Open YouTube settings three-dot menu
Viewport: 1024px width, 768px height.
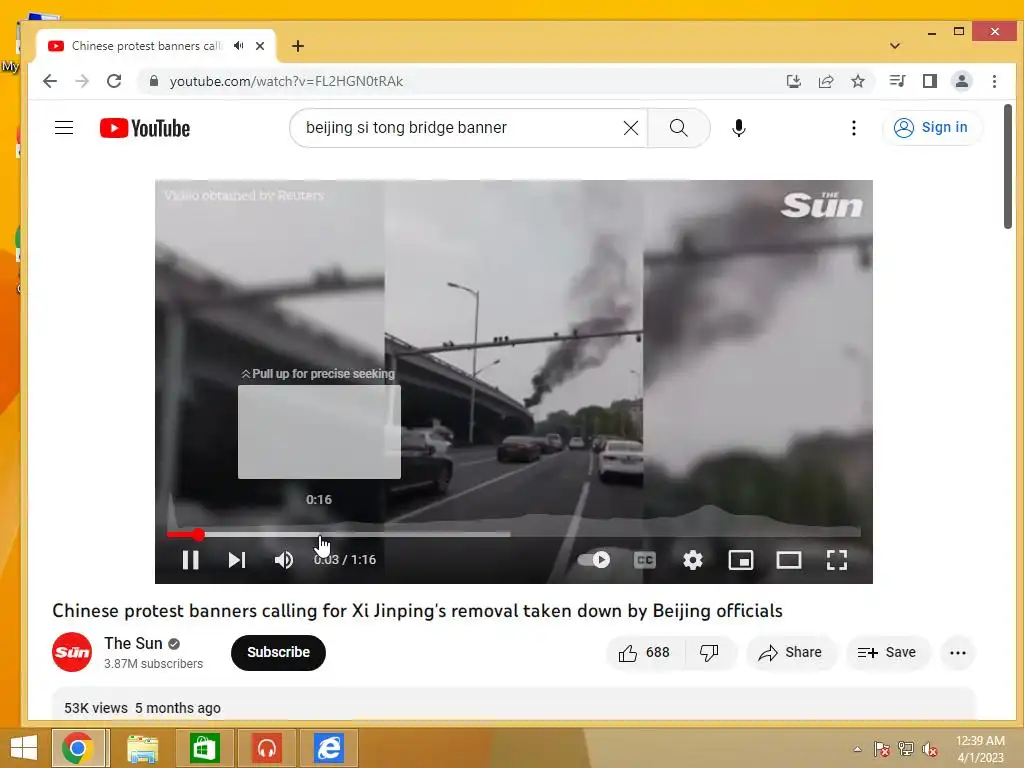[854, 128]
